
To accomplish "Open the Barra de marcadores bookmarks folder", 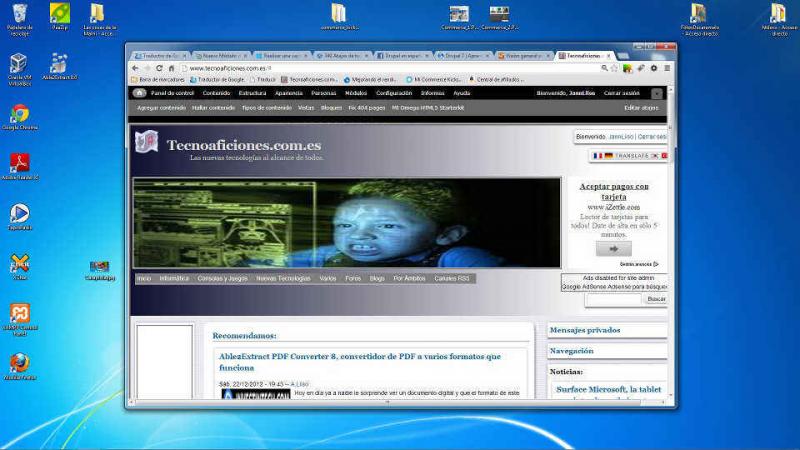I will (158, 80).
